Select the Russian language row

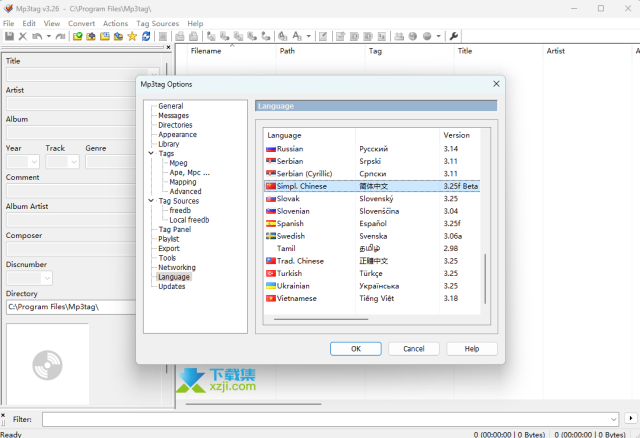tap(372, 149)
